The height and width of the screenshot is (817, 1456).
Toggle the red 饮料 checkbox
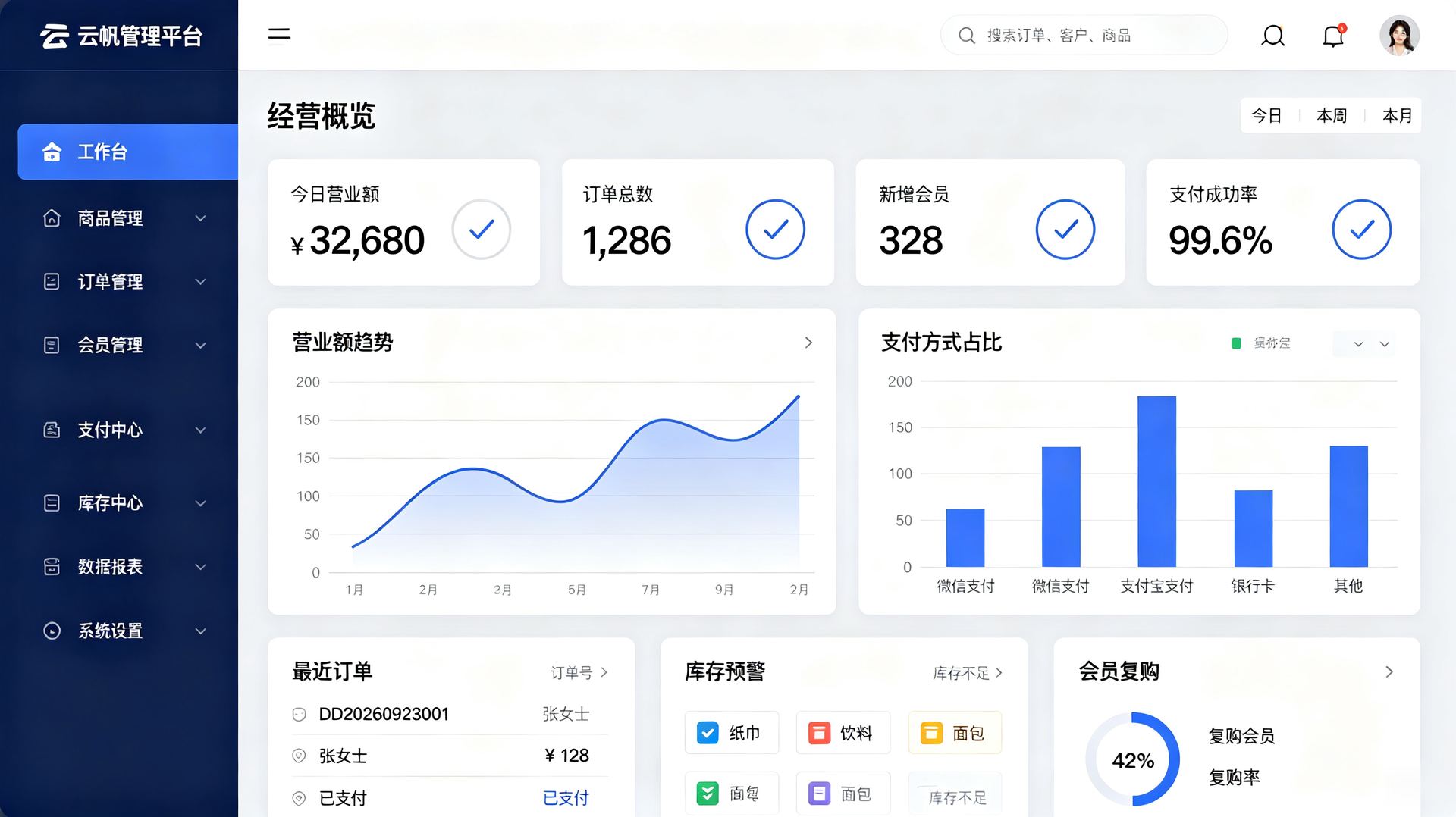pos(819,733)
